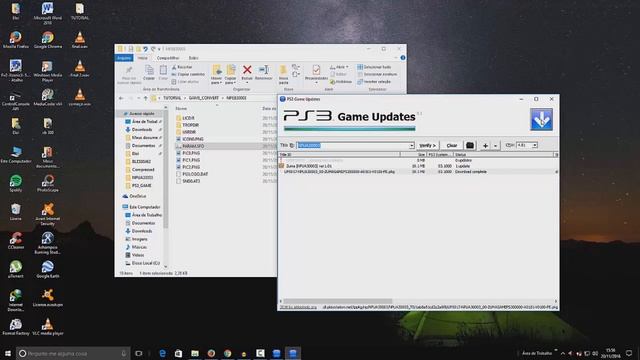
Task: Click the Explorer help icon (blue question mark)
Action: 403,58
